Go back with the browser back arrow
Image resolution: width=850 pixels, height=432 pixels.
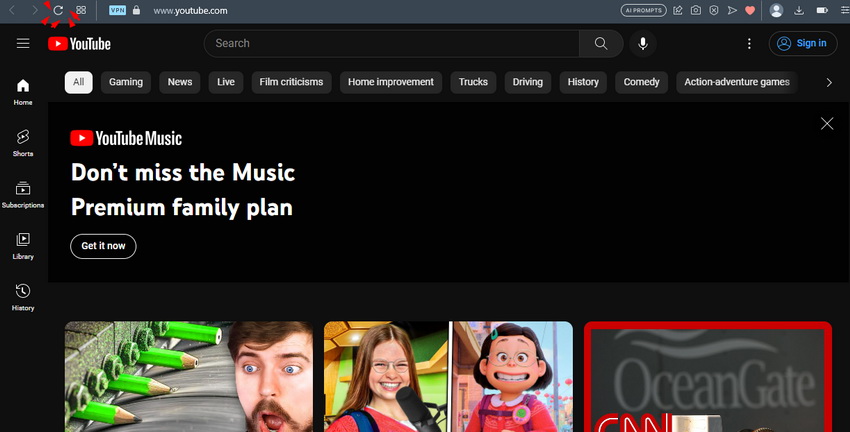click(x=12, y=10)
